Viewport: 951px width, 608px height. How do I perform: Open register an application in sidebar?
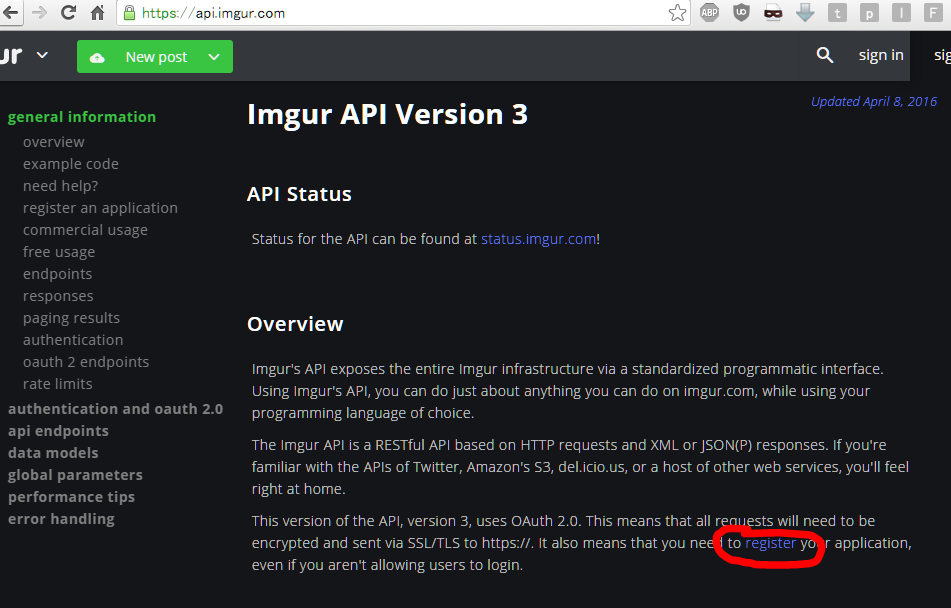[x=101, y=208]
